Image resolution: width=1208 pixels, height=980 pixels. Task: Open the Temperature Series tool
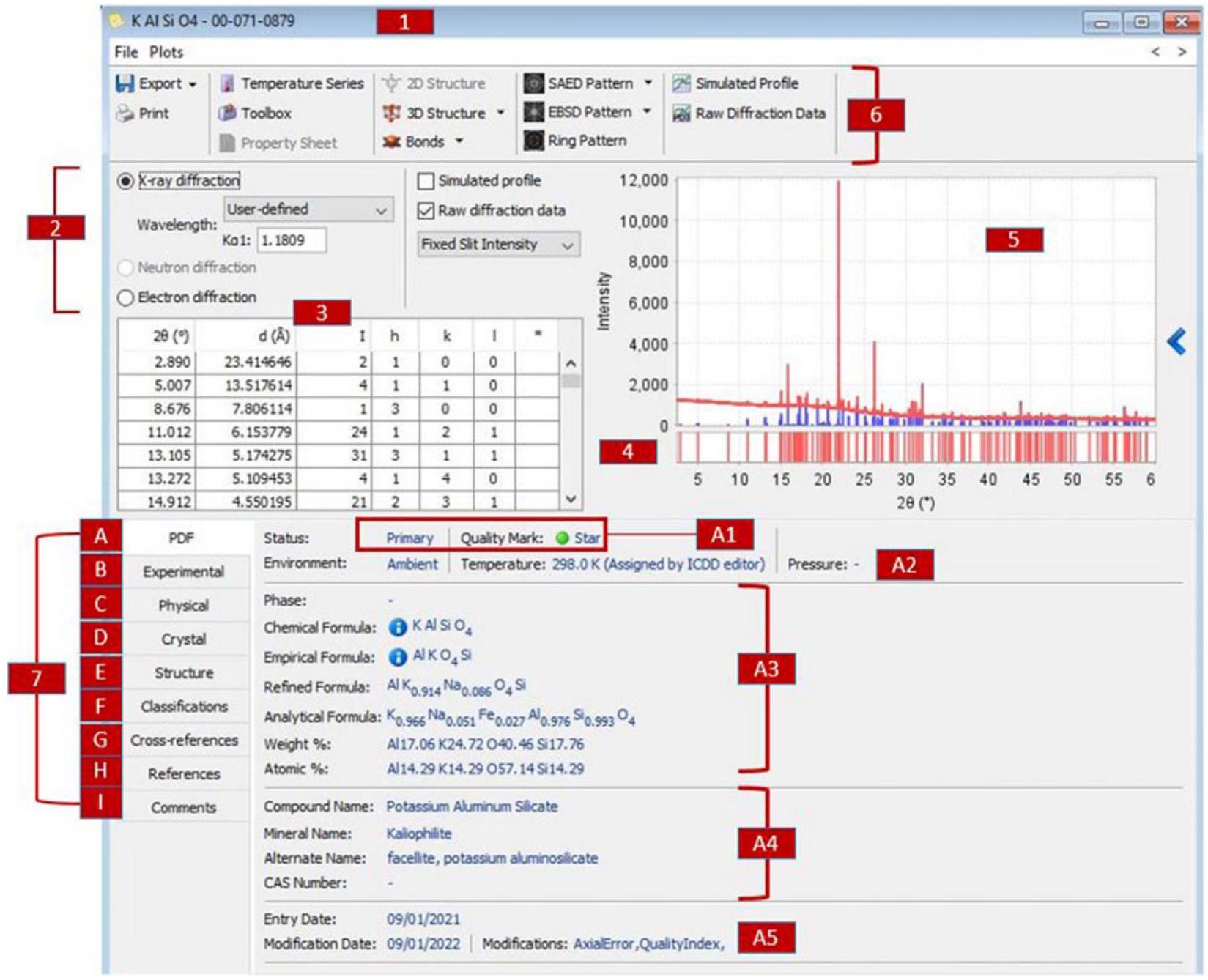pos(228,83)
